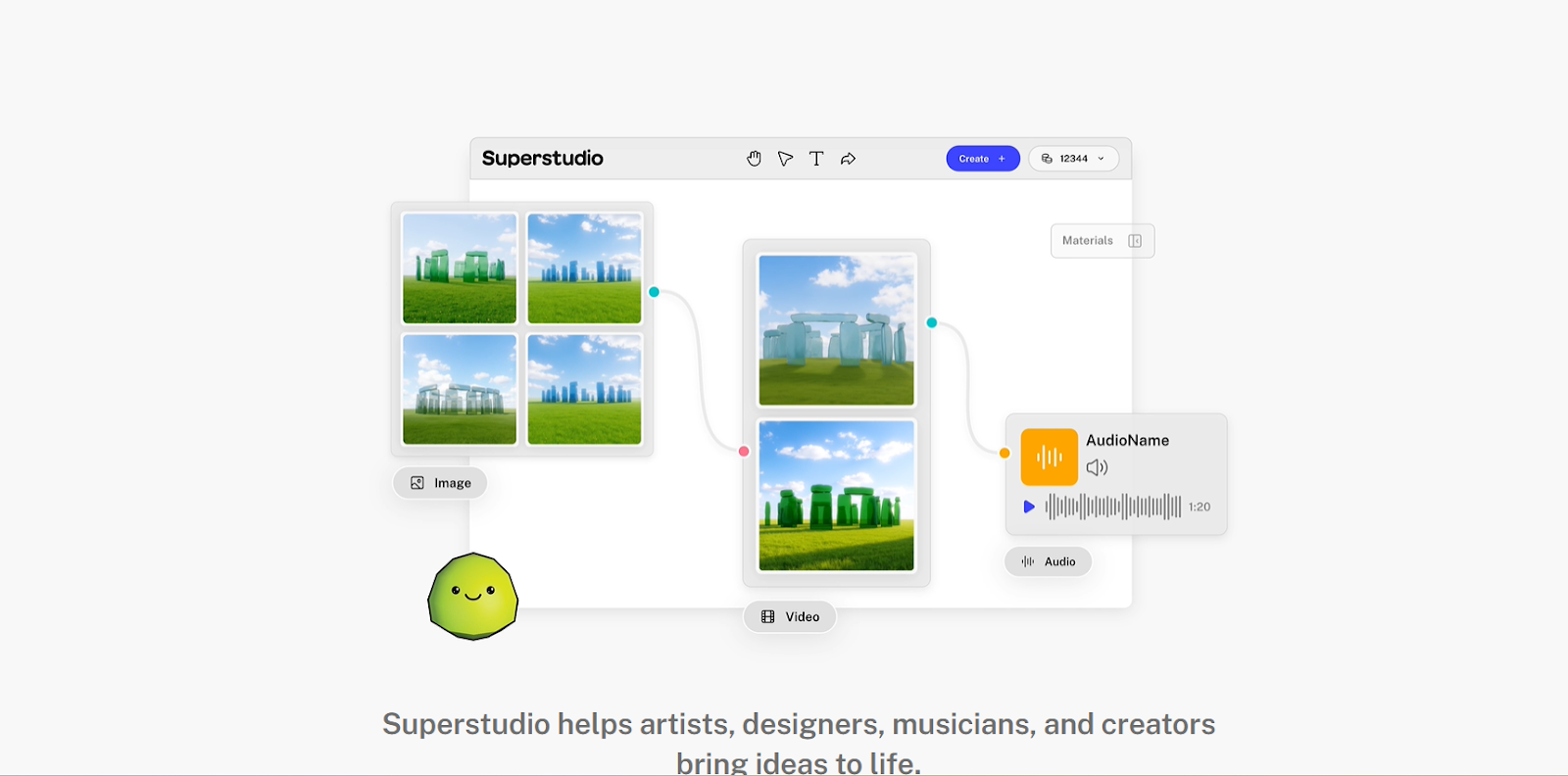Select the Hand pan tool
The image size is (1568, 776).
(754, 159)
